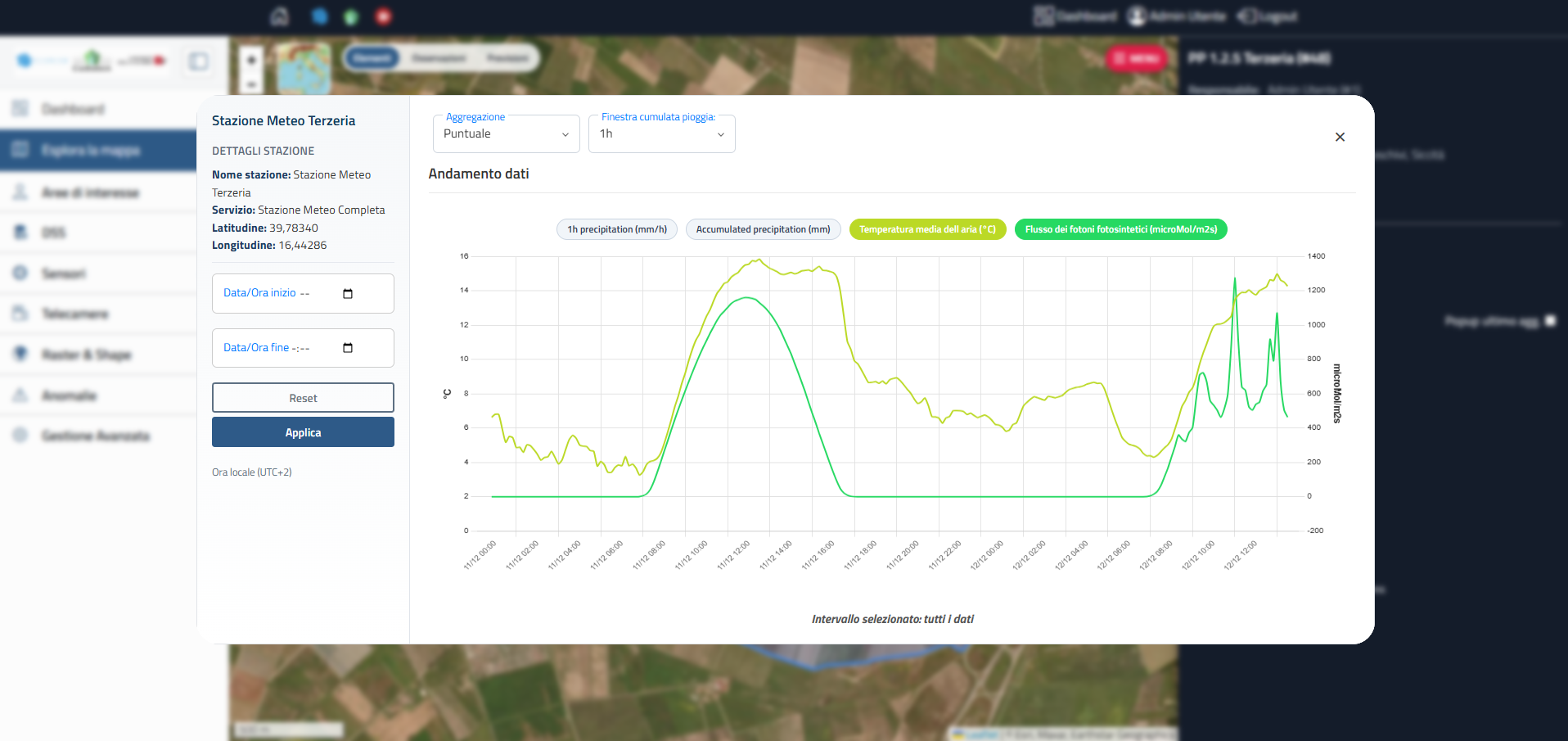Viewport: 1568px width, 741px height.
Task: Open calendar picker for Data/Ora fine
Action: 348,348
